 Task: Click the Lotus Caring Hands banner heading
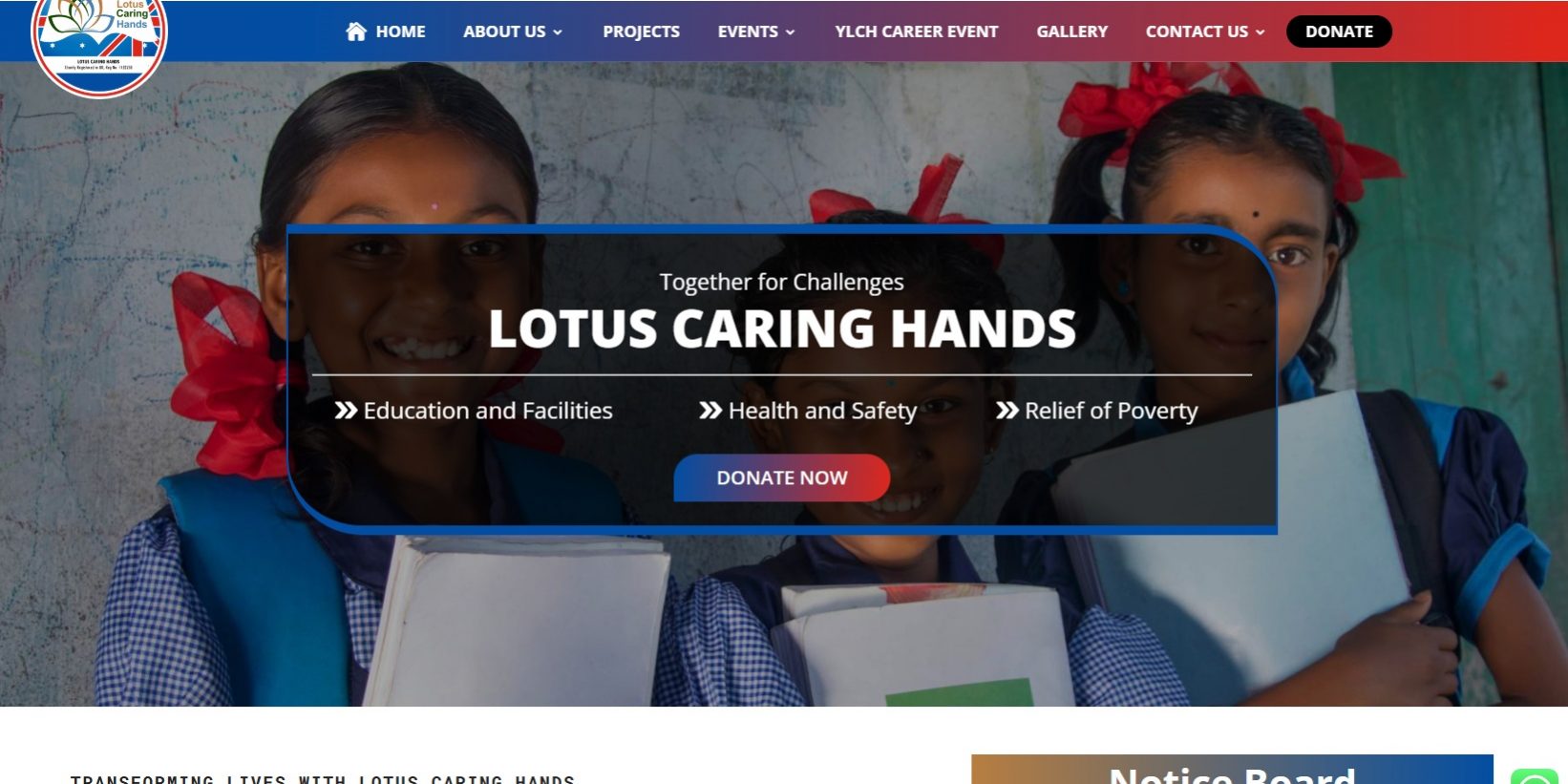pyautogui.click(x=782, y=328)
